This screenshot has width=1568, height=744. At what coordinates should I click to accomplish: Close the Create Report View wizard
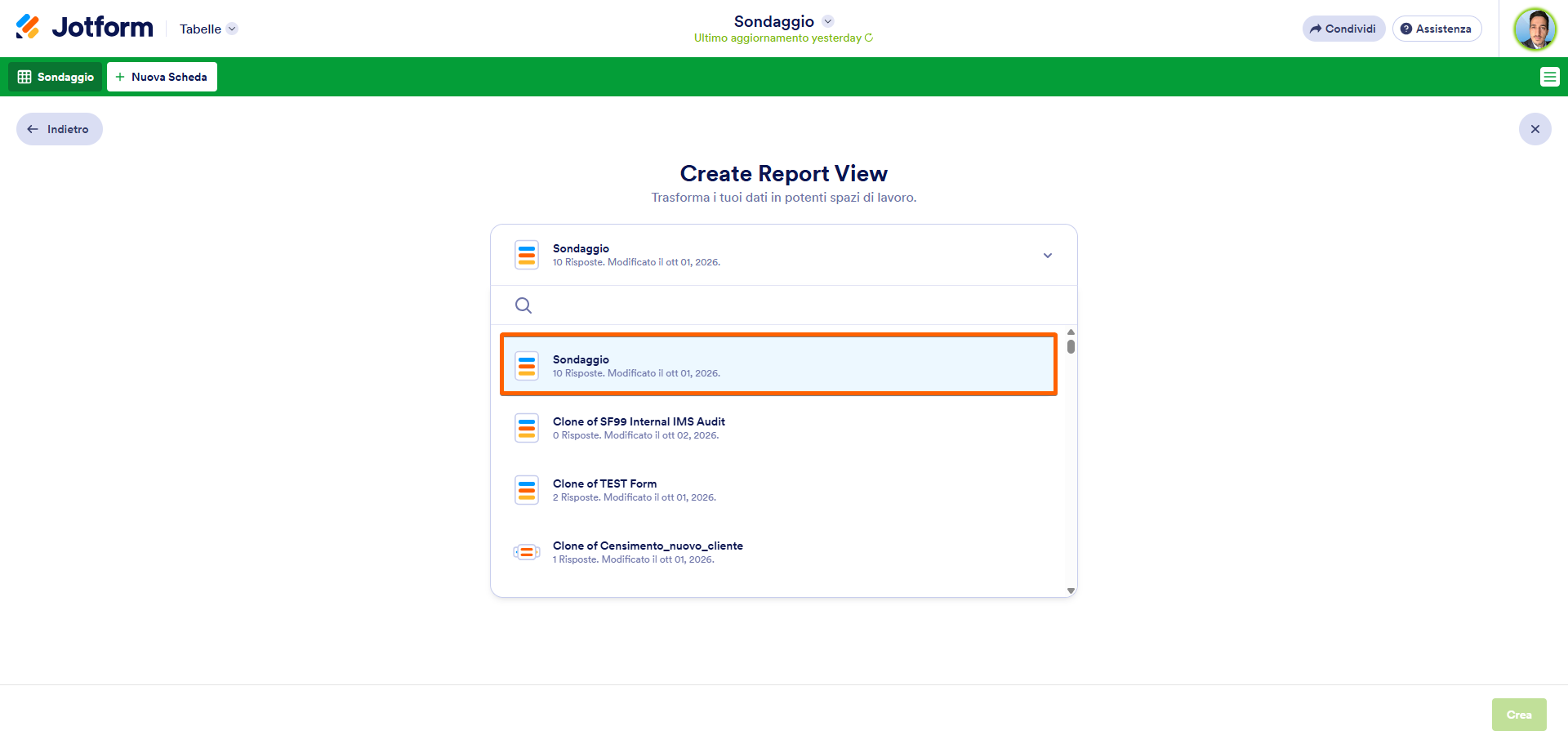coord(1535,129)
